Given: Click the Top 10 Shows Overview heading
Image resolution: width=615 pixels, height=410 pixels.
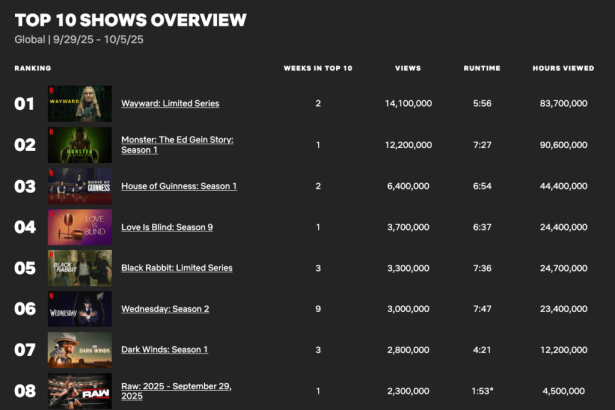Looking at the screenshot, I should [131, 20].
